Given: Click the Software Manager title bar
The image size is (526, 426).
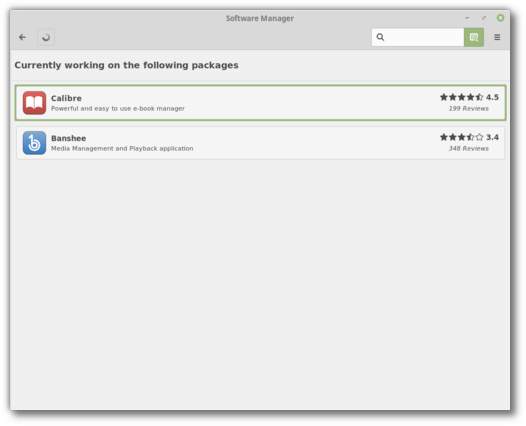Looking at the screenshot, I should (x=260, y=18).
